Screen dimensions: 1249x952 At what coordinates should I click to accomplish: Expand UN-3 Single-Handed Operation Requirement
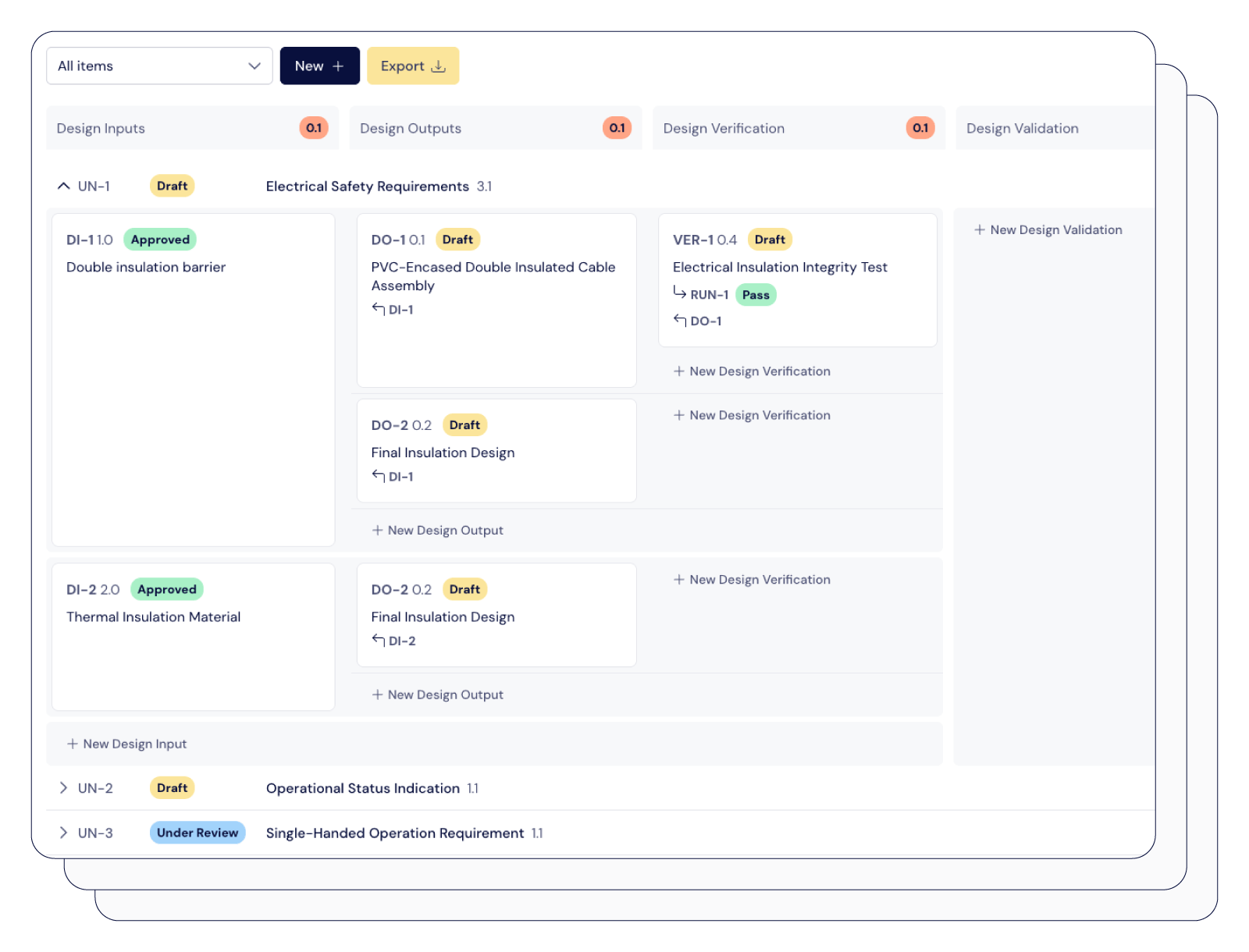coord(63,833)
